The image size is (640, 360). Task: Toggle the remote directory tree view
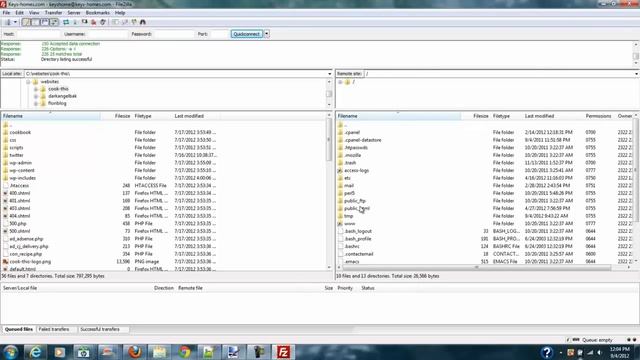tap(45, 22)
